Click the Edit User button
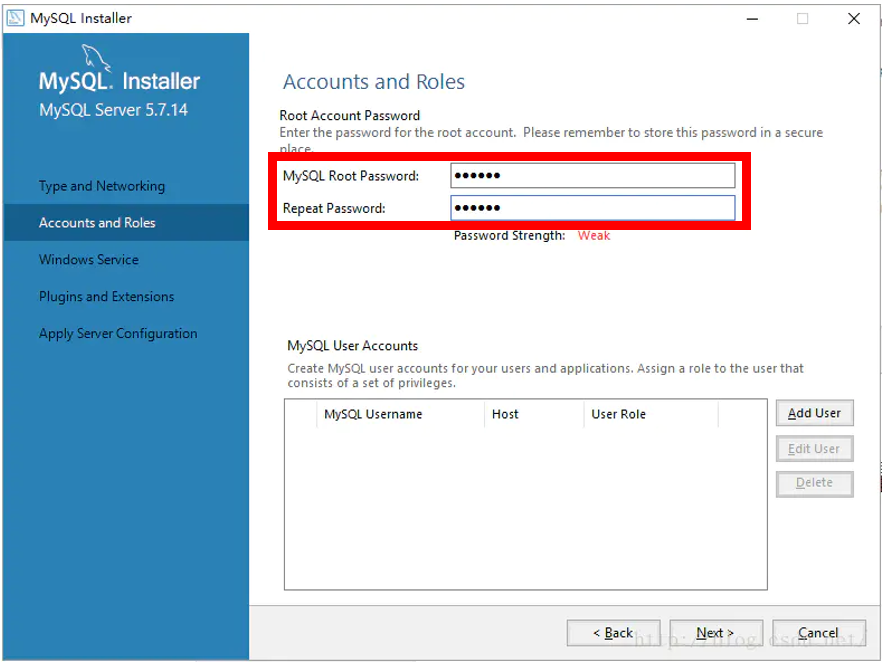This screenshot has height=663, width=882. (x=814, y=449)
